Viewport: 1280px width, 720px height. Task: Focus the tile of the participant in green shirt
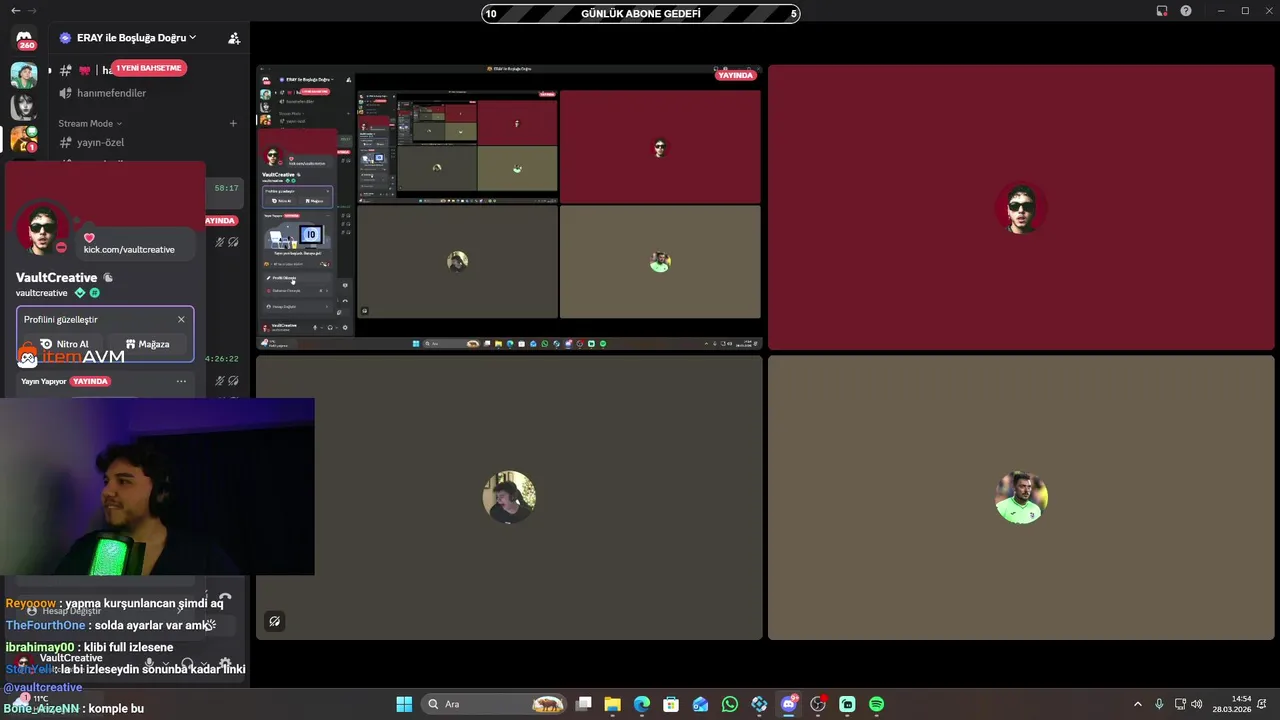[x=1021, y=498]
